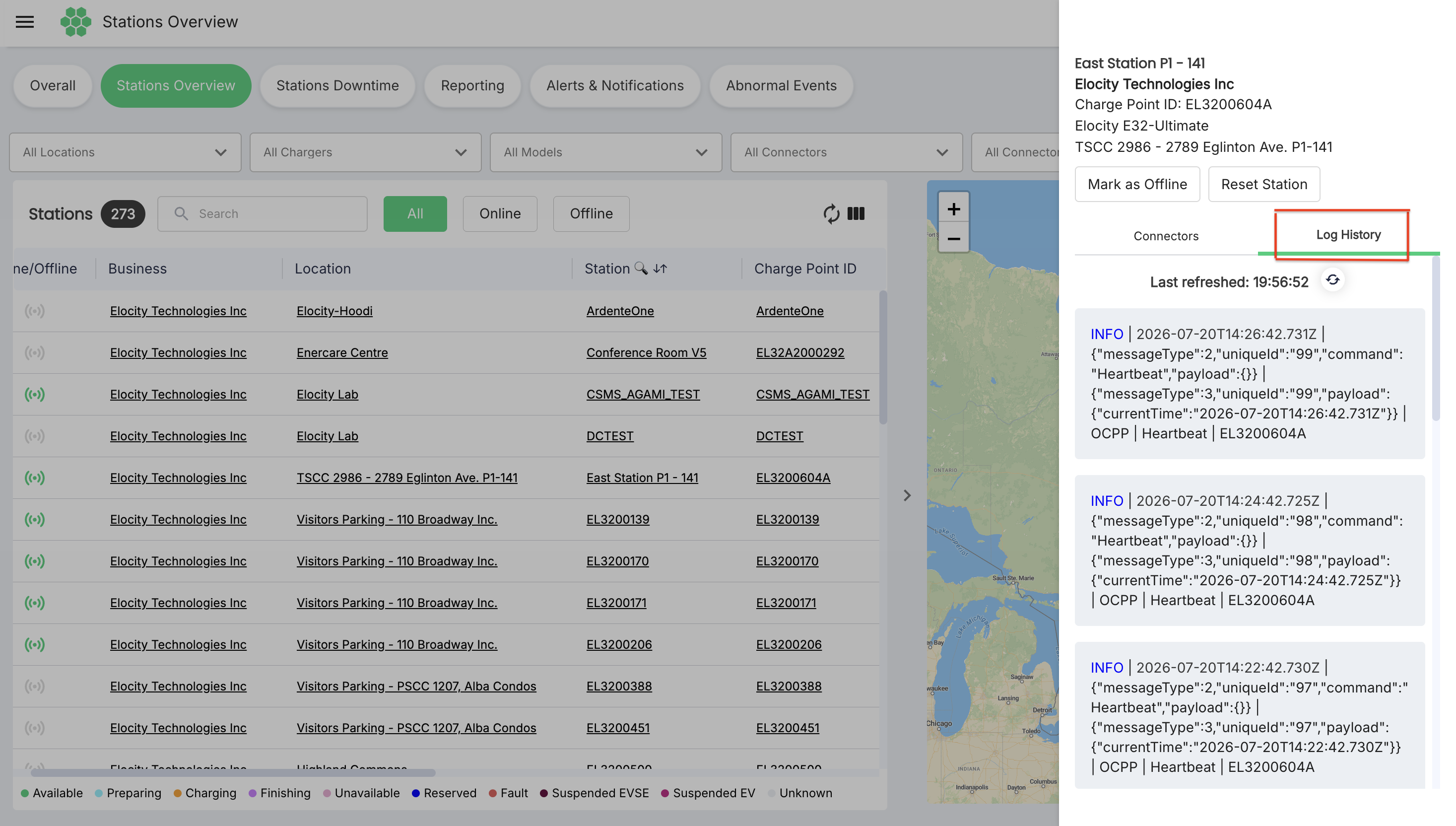
Task: Filter stations to Offline only
Action: tap(591, 214)
